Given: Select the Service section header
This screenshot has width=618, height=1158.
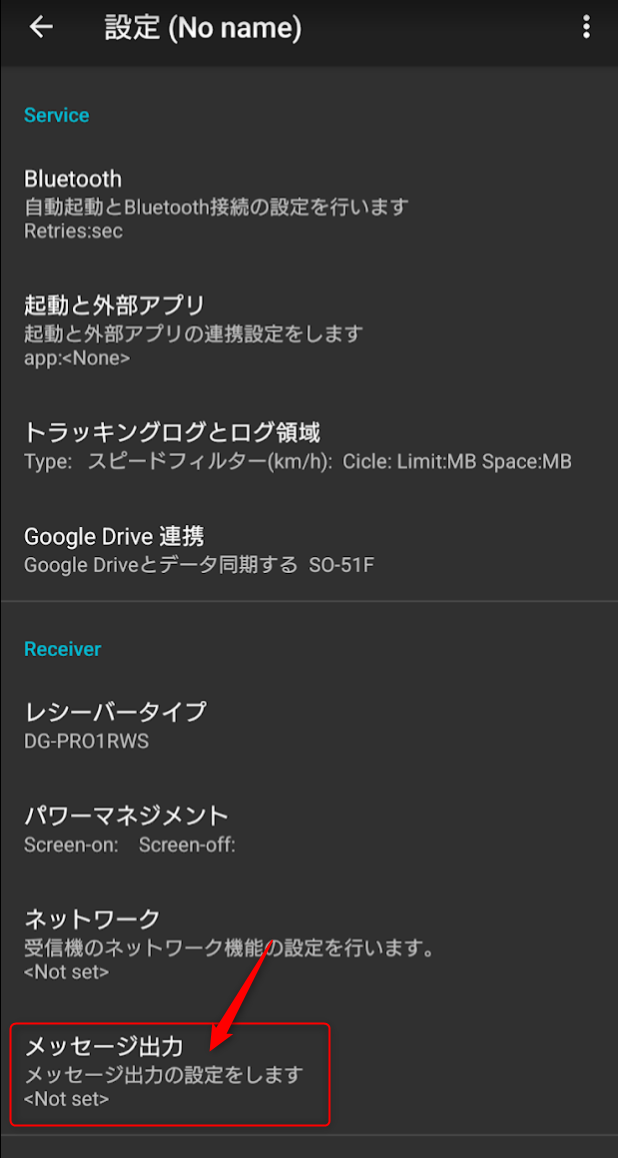Looking at the screenshot, I should click(x=57, y=116).
